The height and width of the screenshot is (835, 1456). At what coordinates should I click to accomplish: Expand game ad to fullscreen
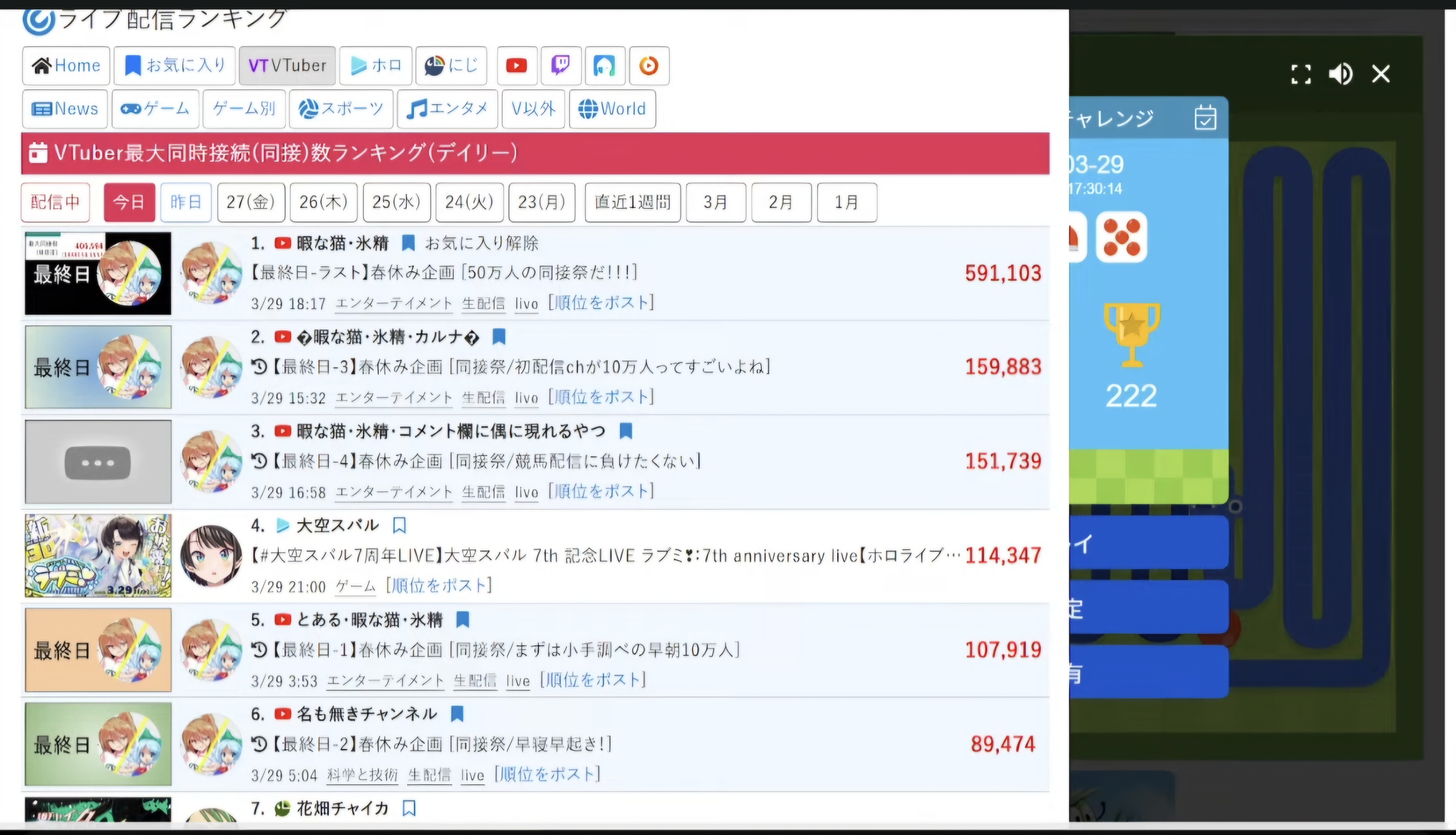coord(1301,74)
